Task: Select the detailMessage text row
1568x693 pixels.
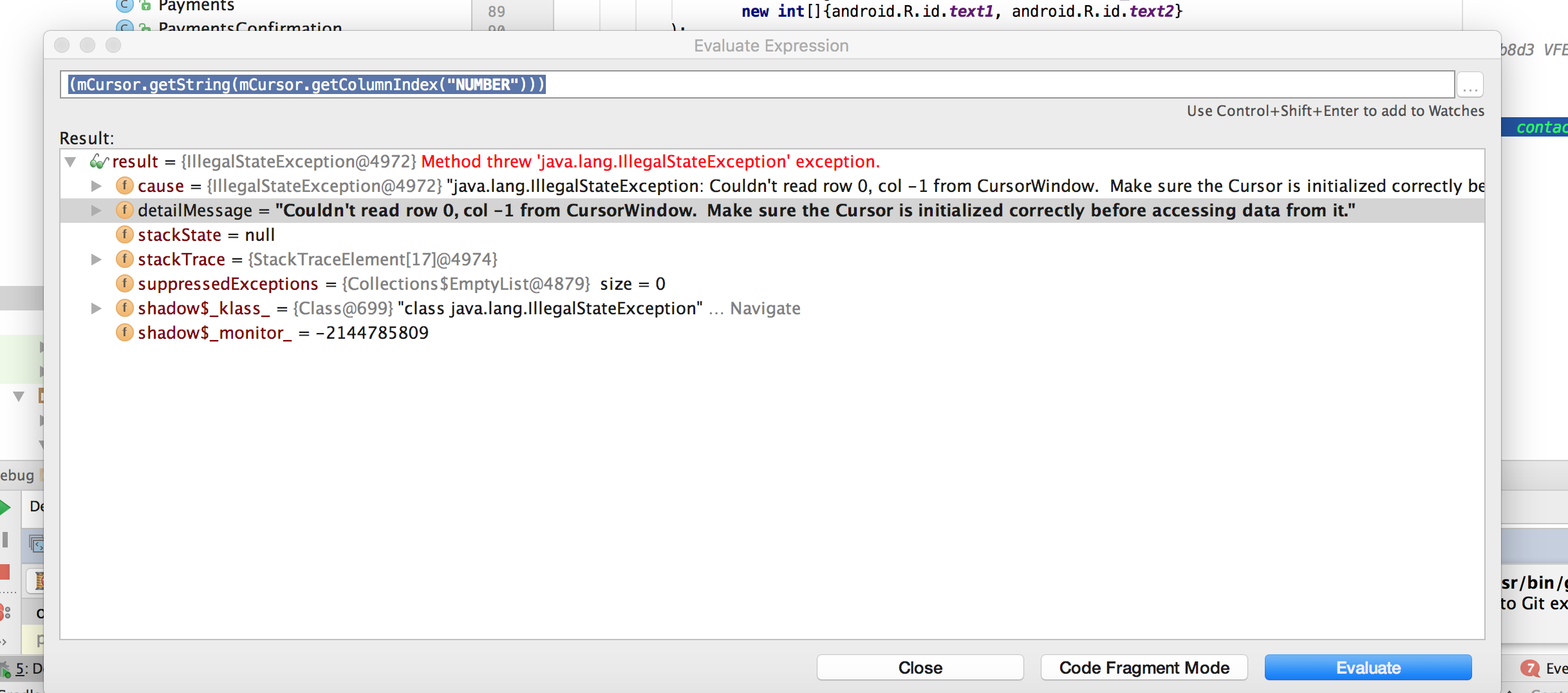Action: click(x=772, y=211)
